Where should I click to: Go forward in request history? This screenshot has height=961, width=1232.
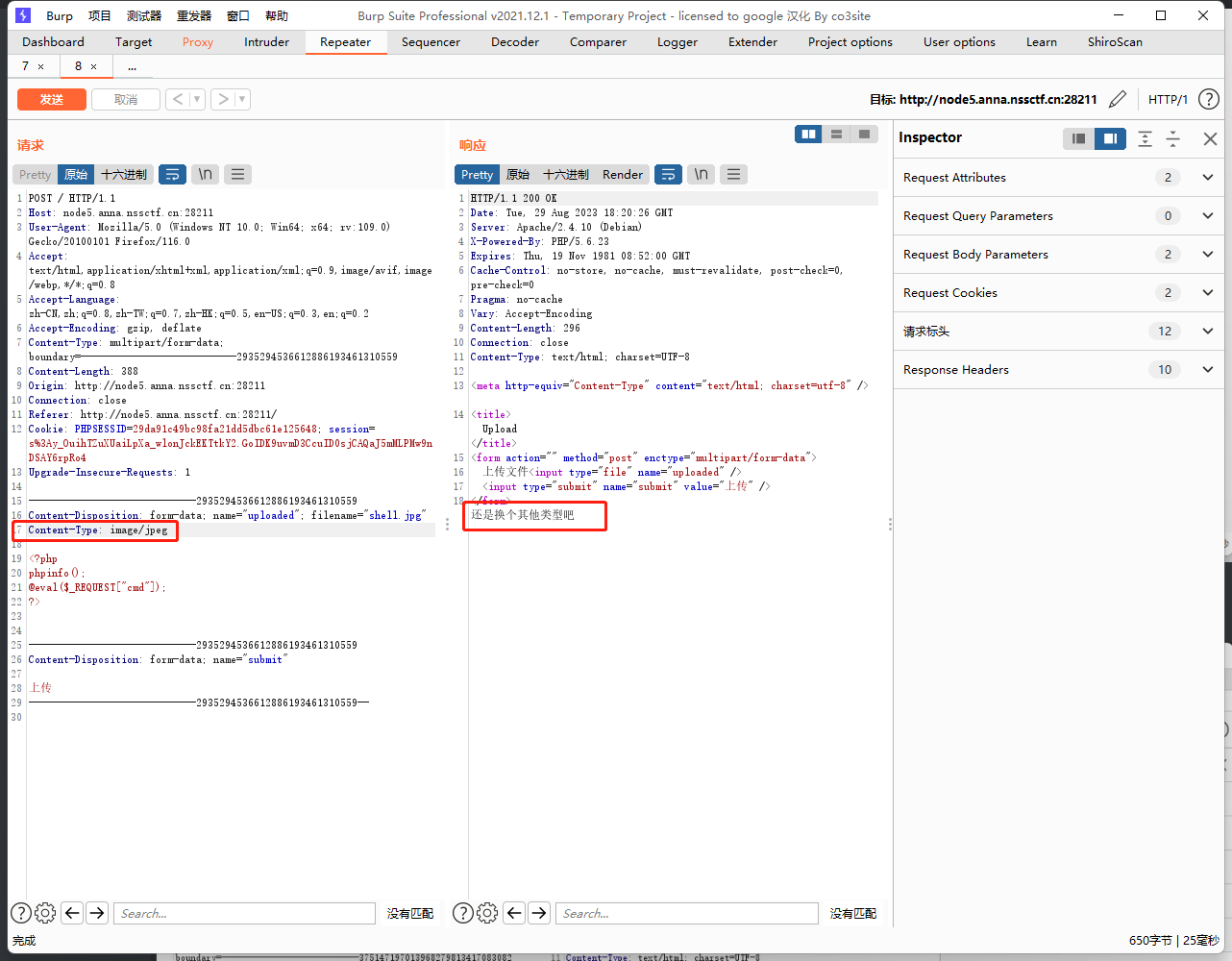pyautogui.click(x=223, y=99)
